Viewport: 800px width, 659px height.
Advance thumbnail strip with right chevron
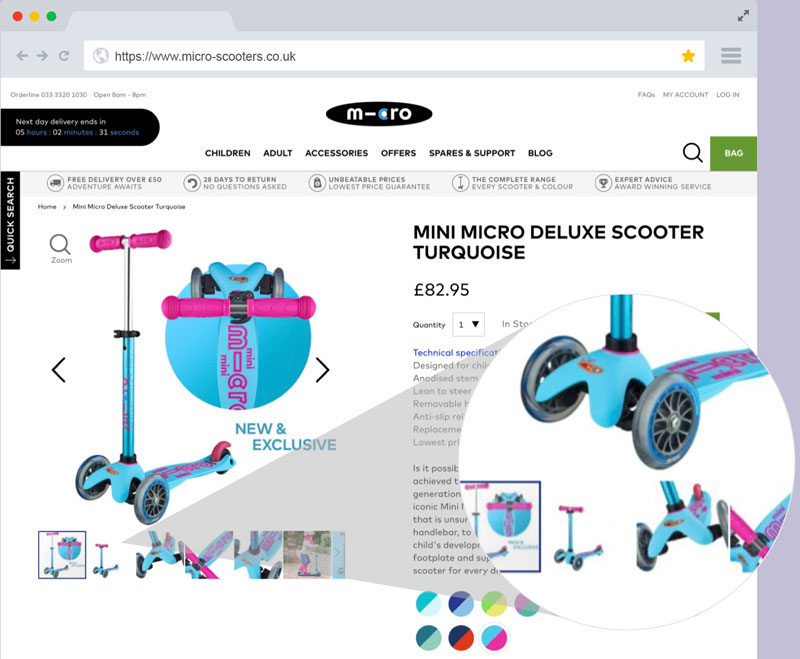pos(339,554)
